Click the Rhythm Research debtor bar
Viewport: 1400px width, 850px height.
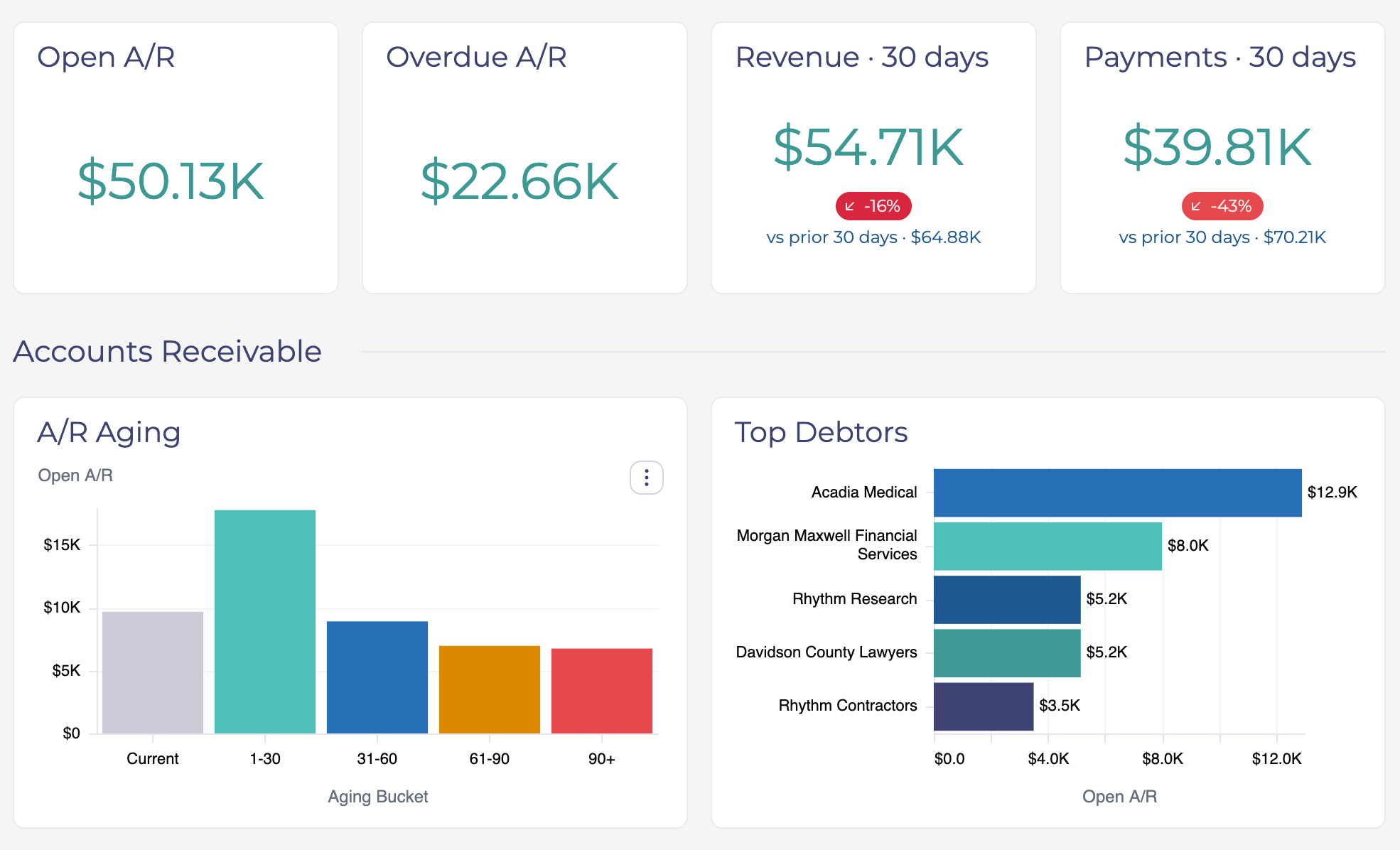coord(1007,599)
